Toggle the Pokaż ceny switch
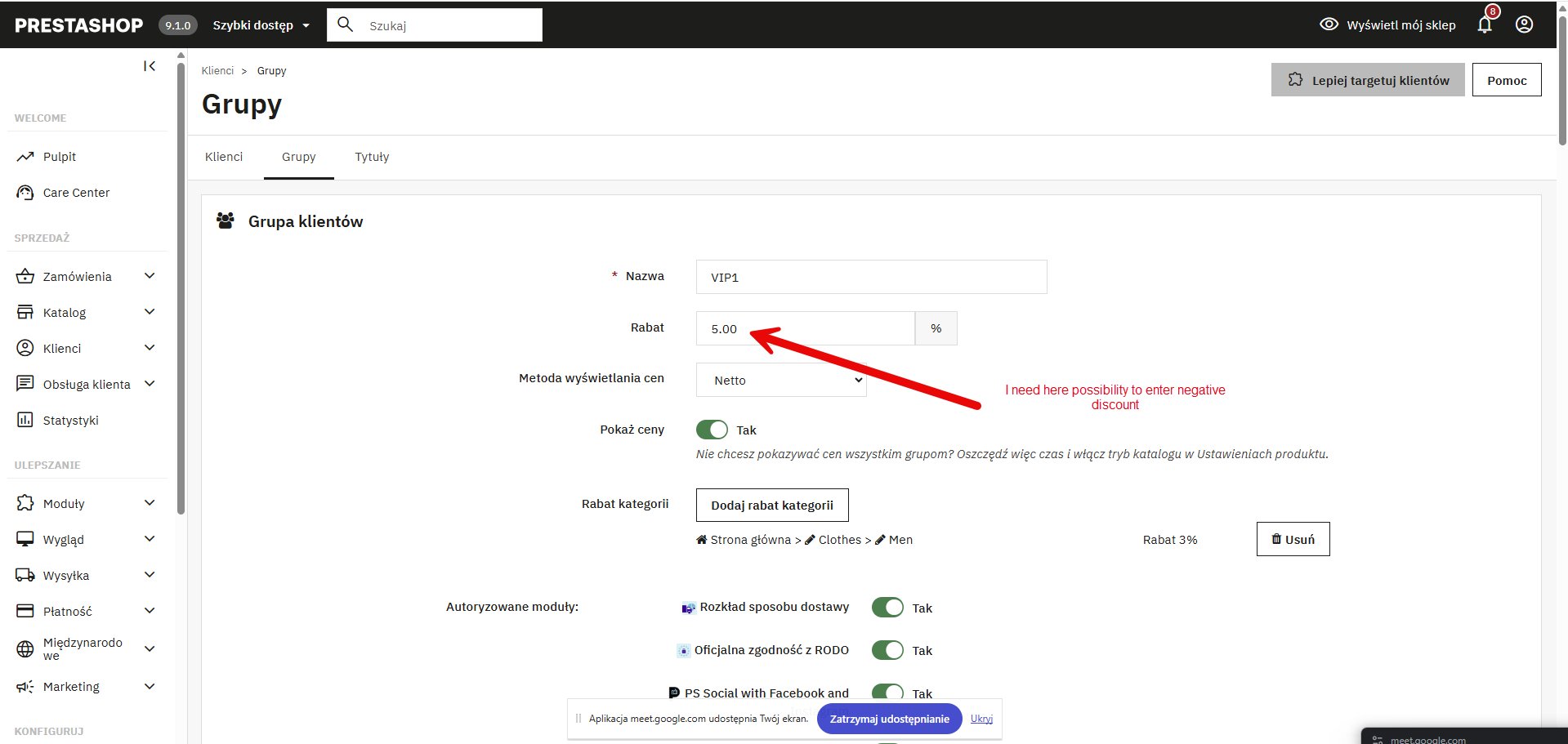The image size is (1568, 744). 712,430
